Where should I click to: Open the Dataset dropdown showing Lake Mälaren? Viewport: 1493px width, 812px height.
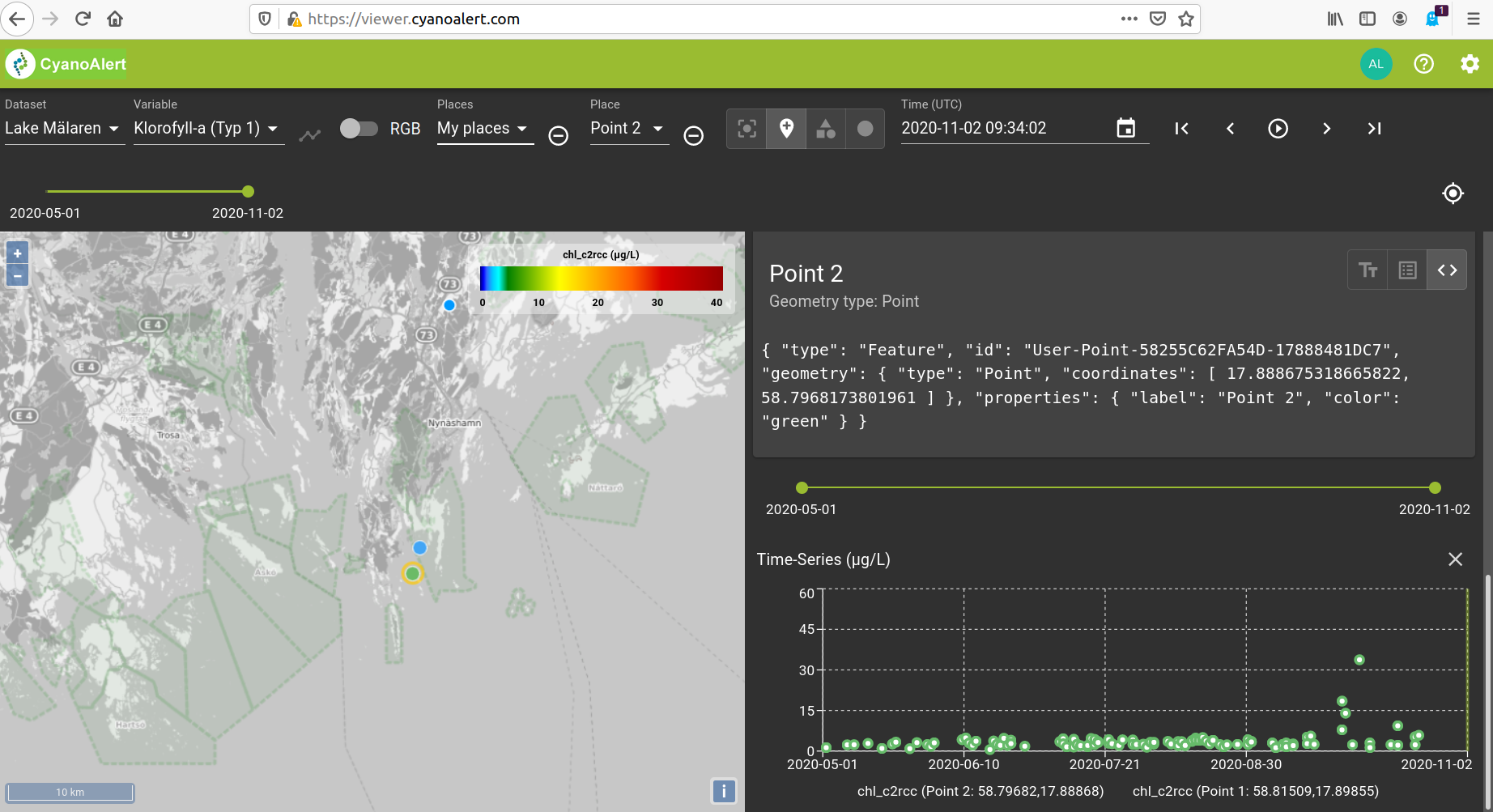(64, 128)
